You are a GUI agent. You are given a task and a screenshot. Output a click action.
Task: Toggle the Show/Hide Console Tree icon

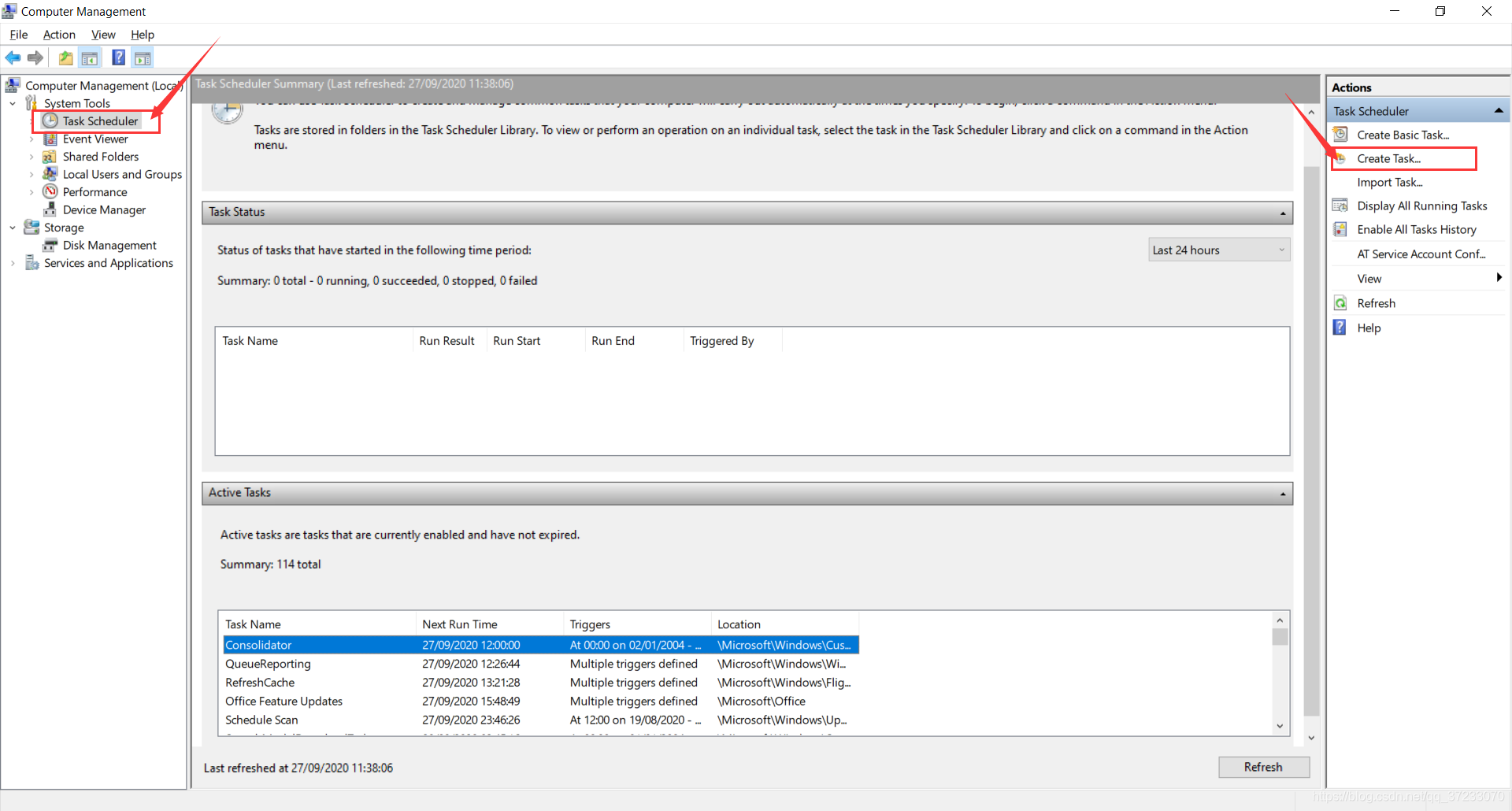[x=90, y=57]
